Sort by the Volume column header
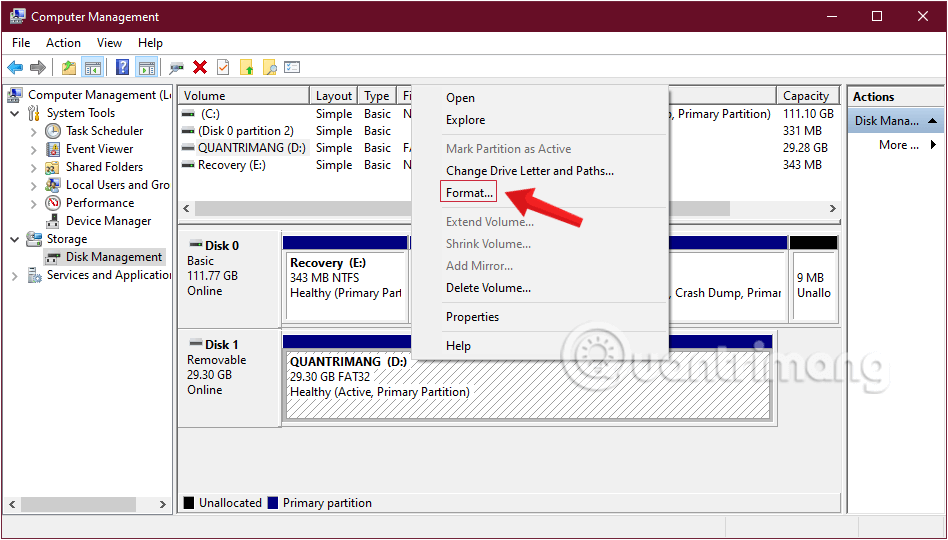This screenshot has height=540, width=948. coord(244,96)
